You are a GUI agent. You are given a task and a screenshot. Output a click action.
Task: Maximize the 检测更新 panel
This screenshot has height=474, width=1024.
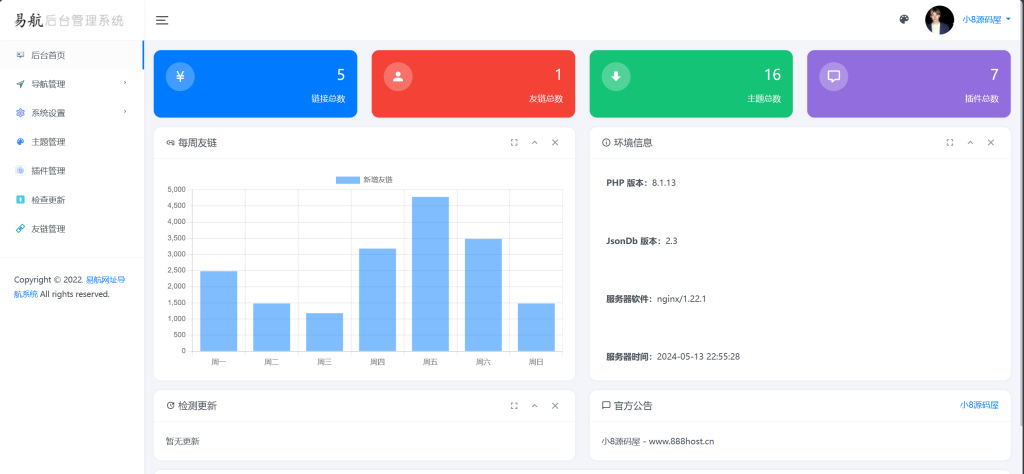[x=514, y=406]
